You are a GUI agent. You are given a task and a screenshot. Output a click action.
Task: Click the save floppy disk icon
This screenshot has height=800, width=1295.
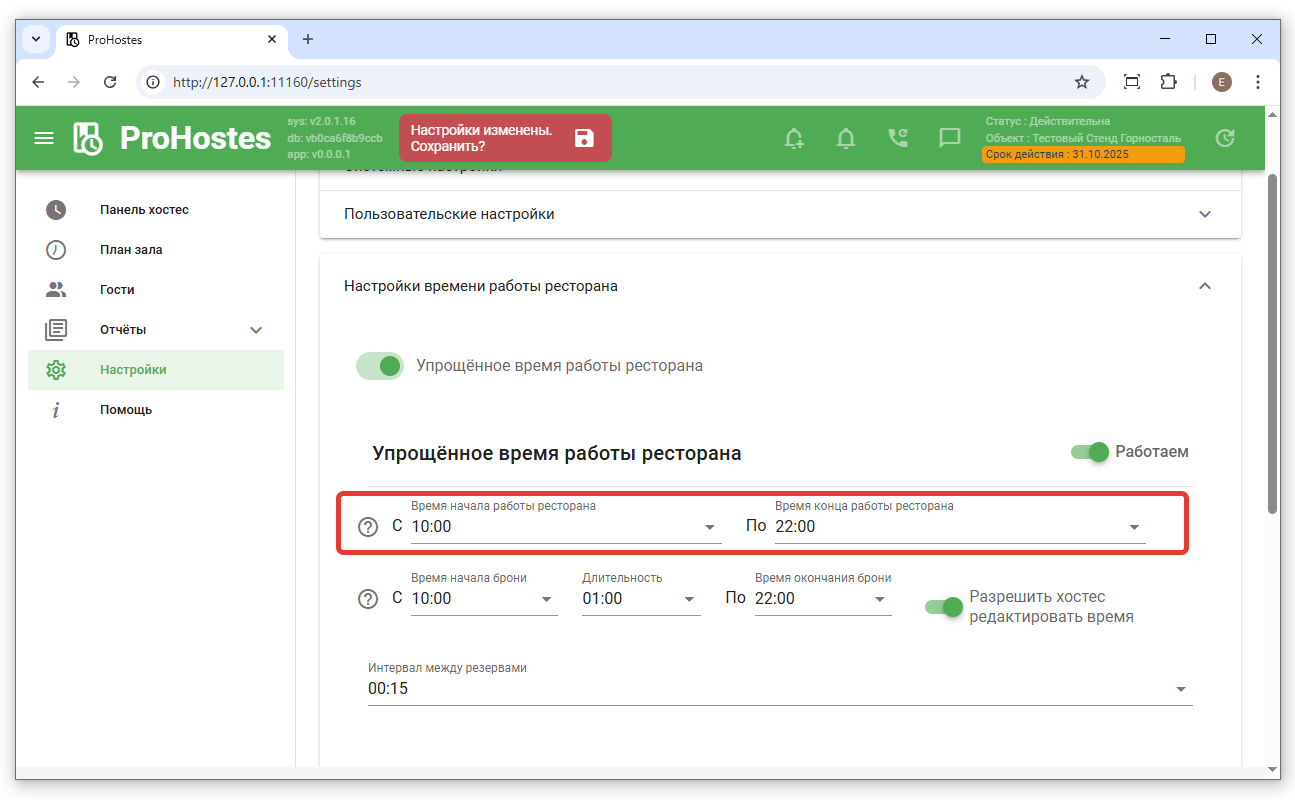point(584,138)
